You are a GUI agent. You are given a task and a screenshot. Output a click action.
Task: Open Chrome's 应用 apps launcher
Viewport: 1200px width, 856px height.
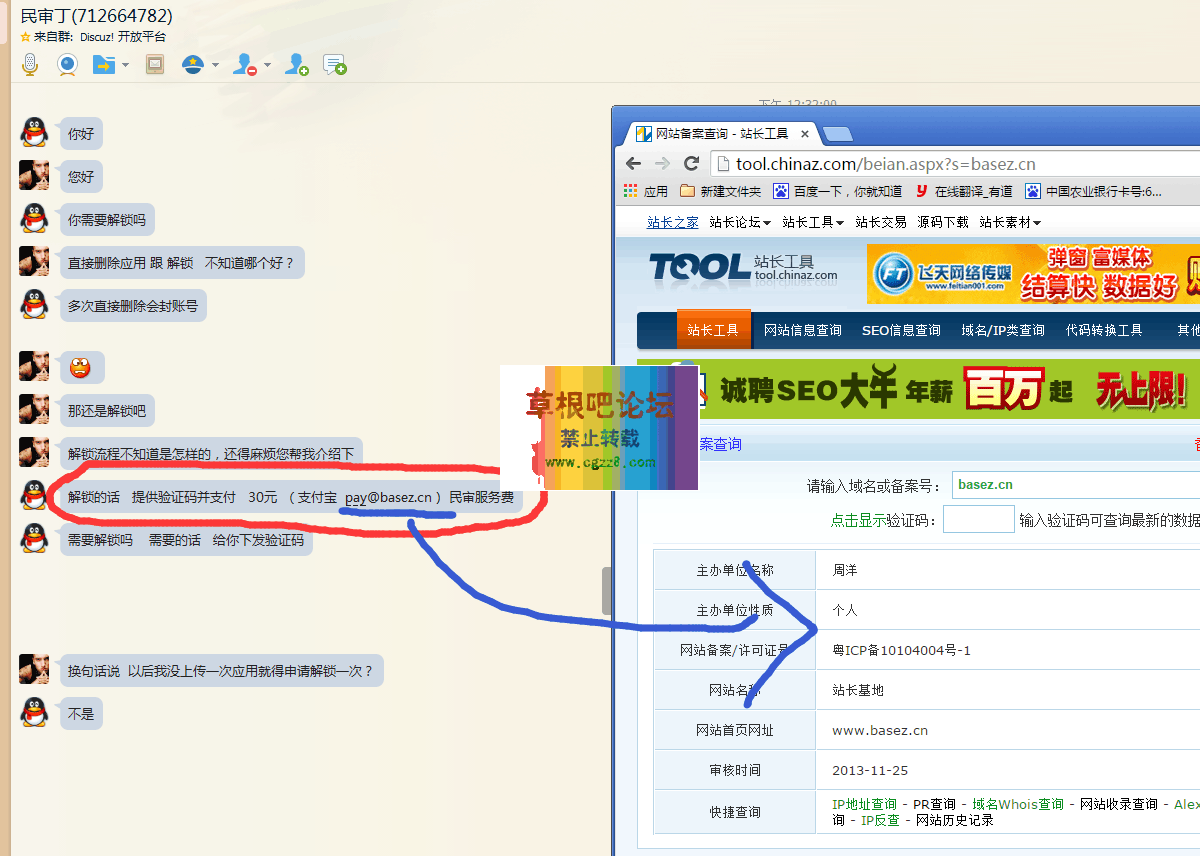640,190
